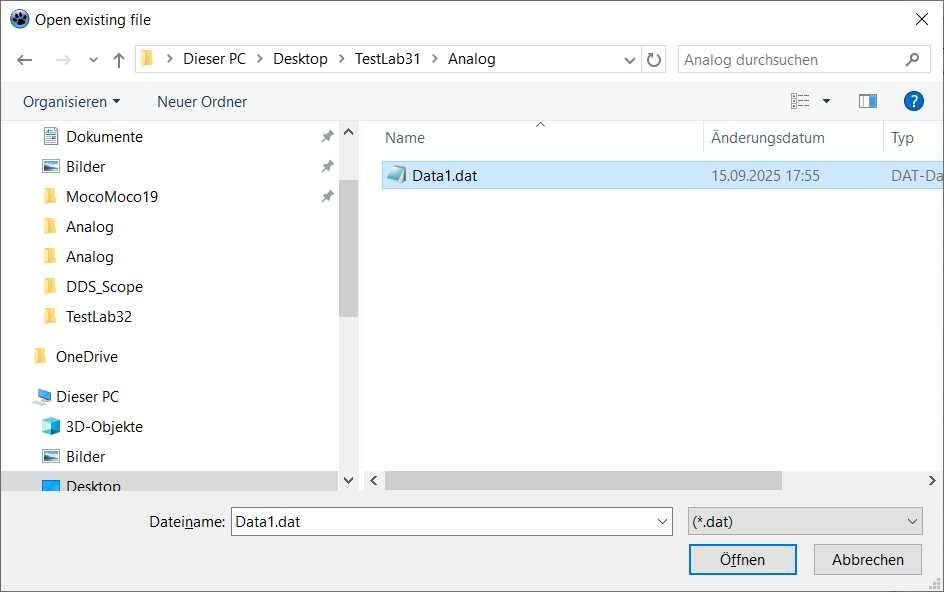Expand the Dateiname combo box list

(x=663, y=521)
